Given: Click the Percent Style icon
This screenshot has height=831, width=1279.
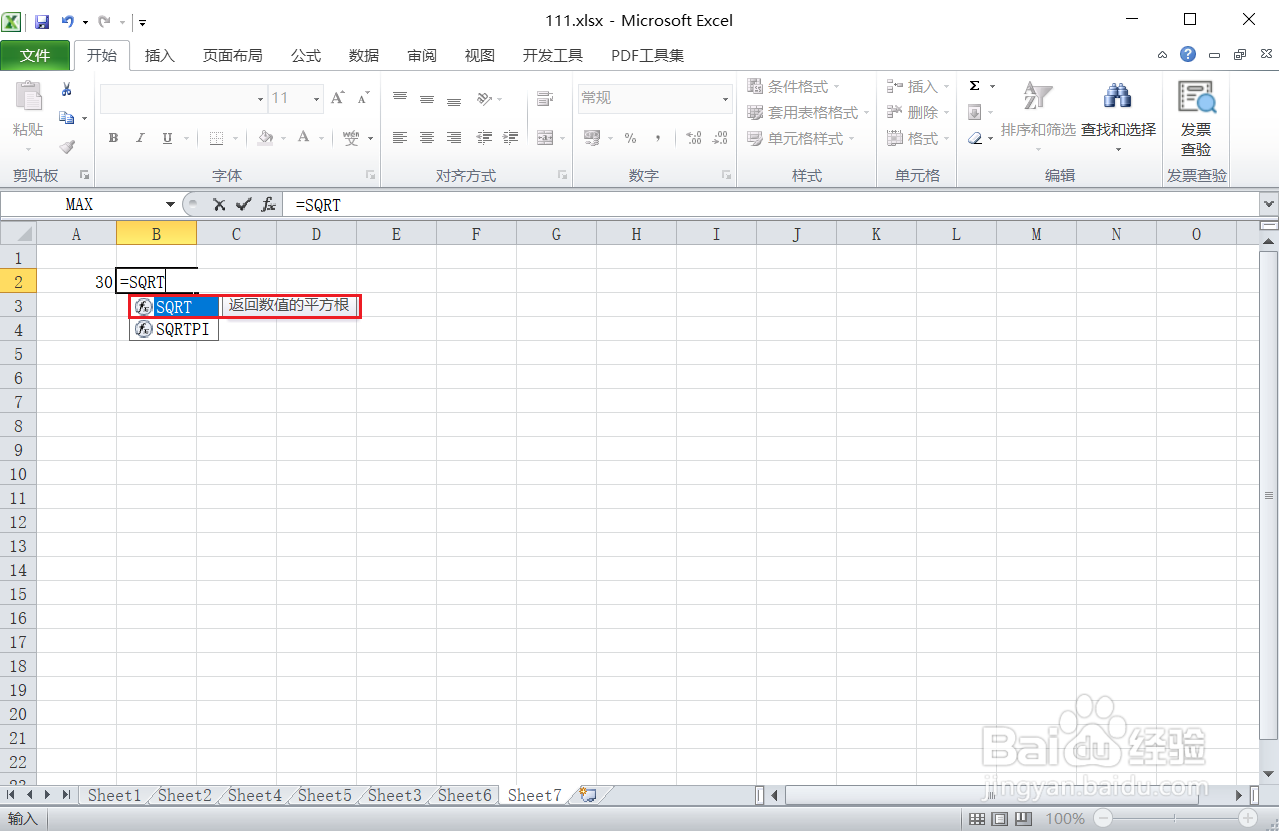Looking at the screenshot, I should [630, 138].
